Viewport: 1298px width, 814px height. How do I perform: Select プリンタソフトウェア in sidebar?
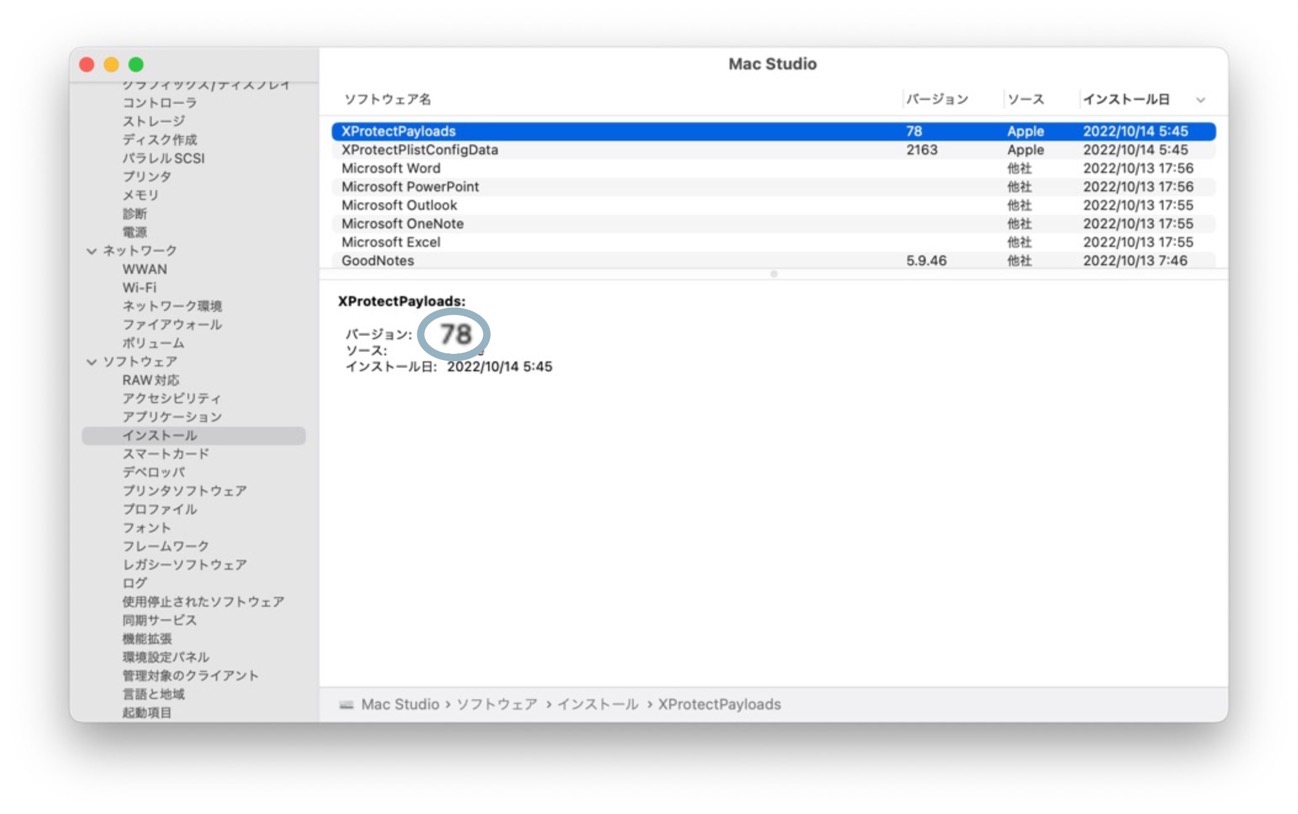click(x=185, y=491)
